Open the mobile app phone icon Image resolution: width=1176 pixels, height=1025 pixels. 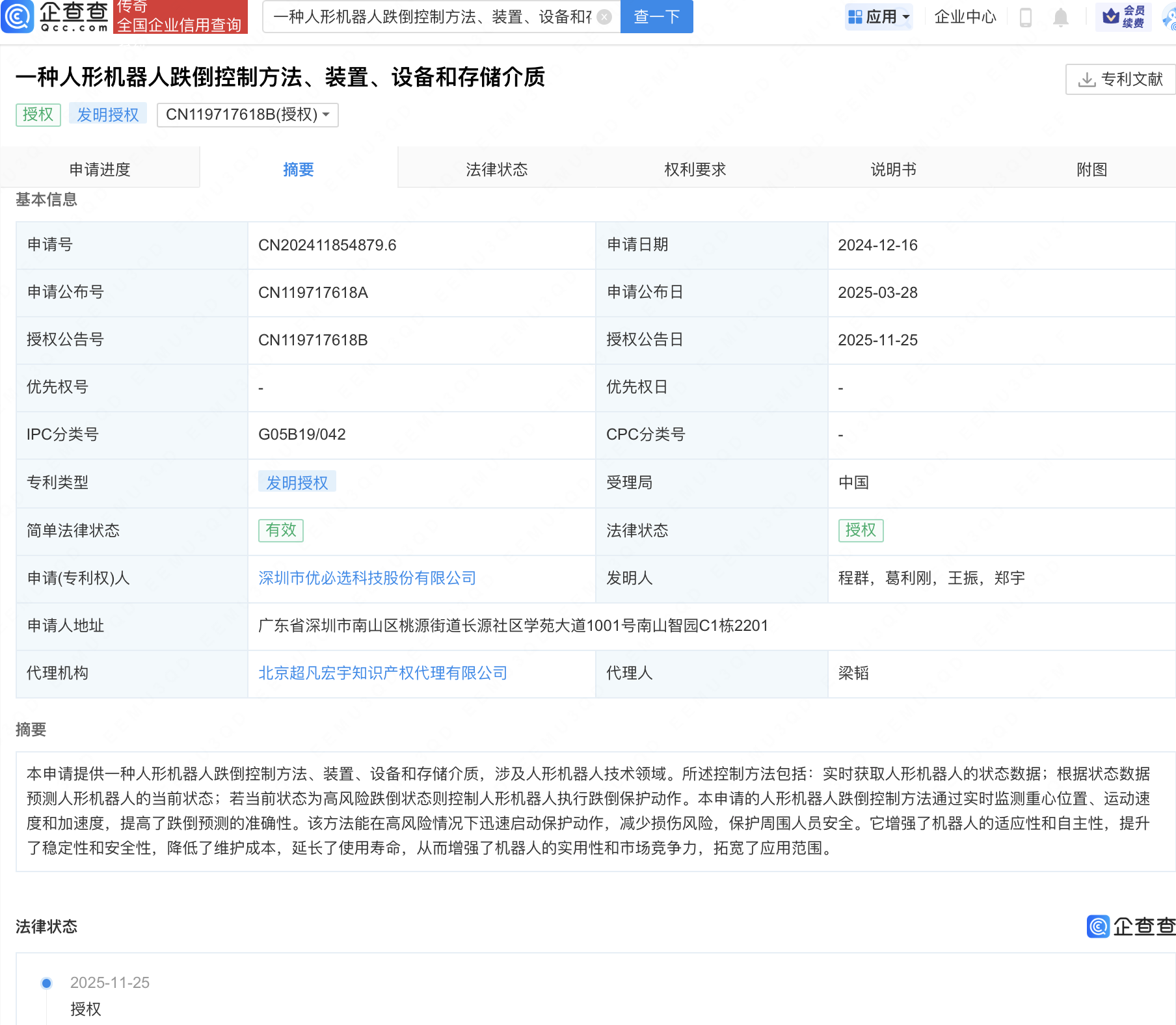1026,17
